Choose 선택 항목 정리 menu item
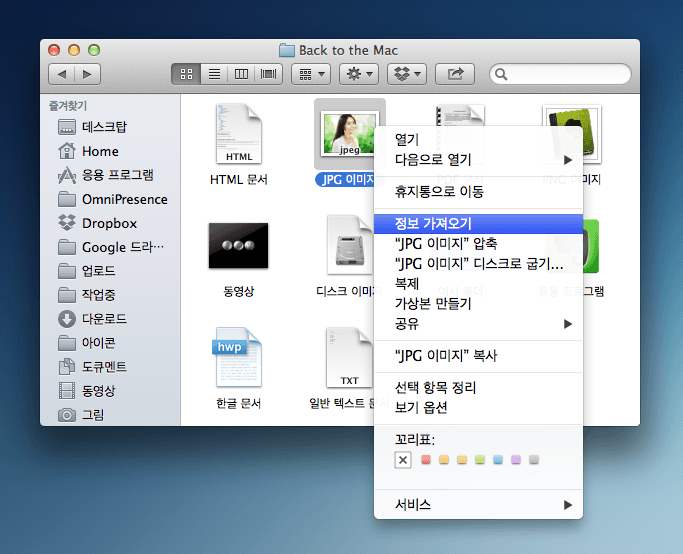This screenshot has width=683, height=554. (x=478, y=388)
